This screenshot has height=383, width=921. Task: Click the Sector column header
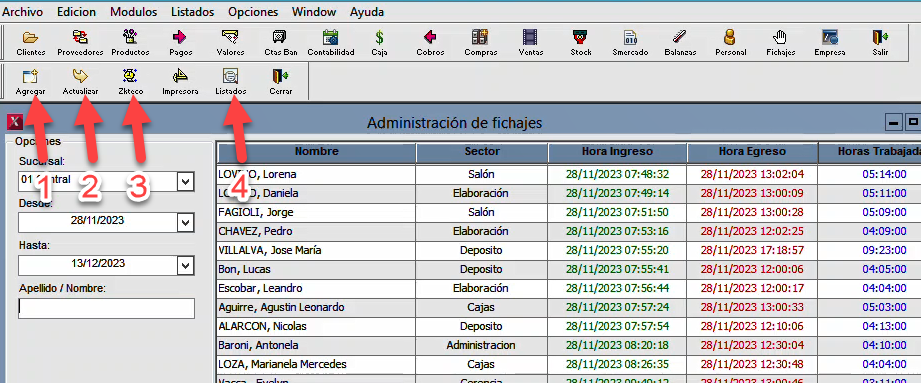tap(482, 152)
